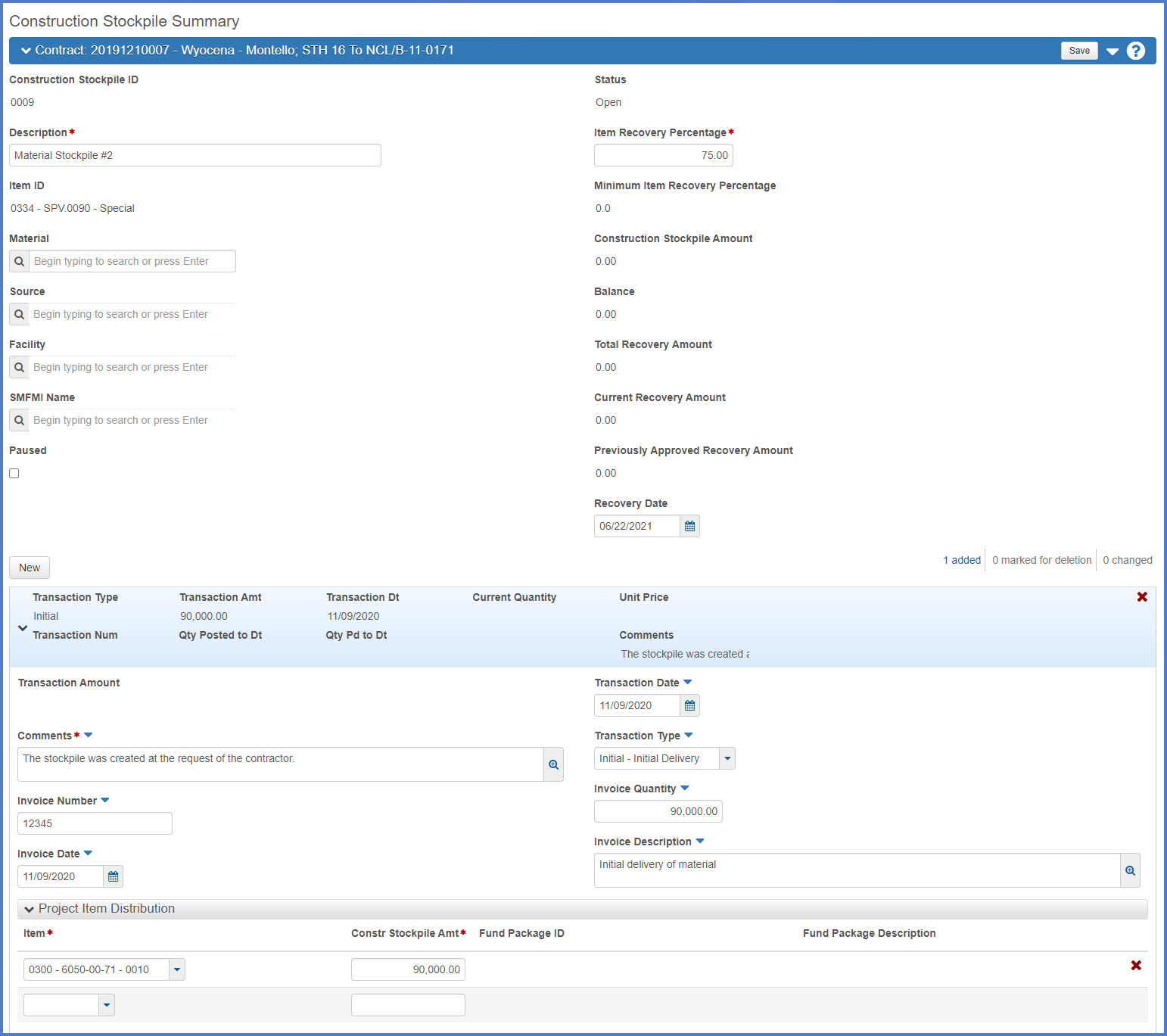1167x1036 pixels.
Task: Open the Transaction Type dropdown
Action: [727, 758]
